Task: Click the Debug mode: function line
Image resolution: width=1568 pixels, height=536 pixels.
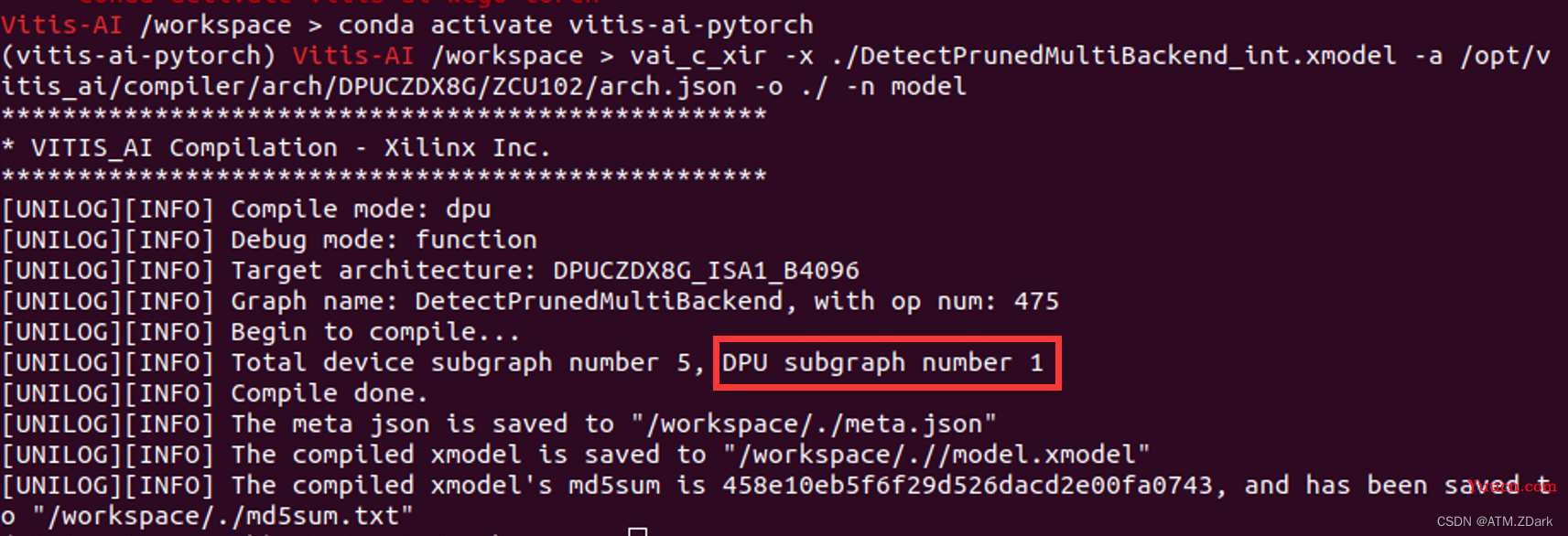Action: [x=269, y=240]
